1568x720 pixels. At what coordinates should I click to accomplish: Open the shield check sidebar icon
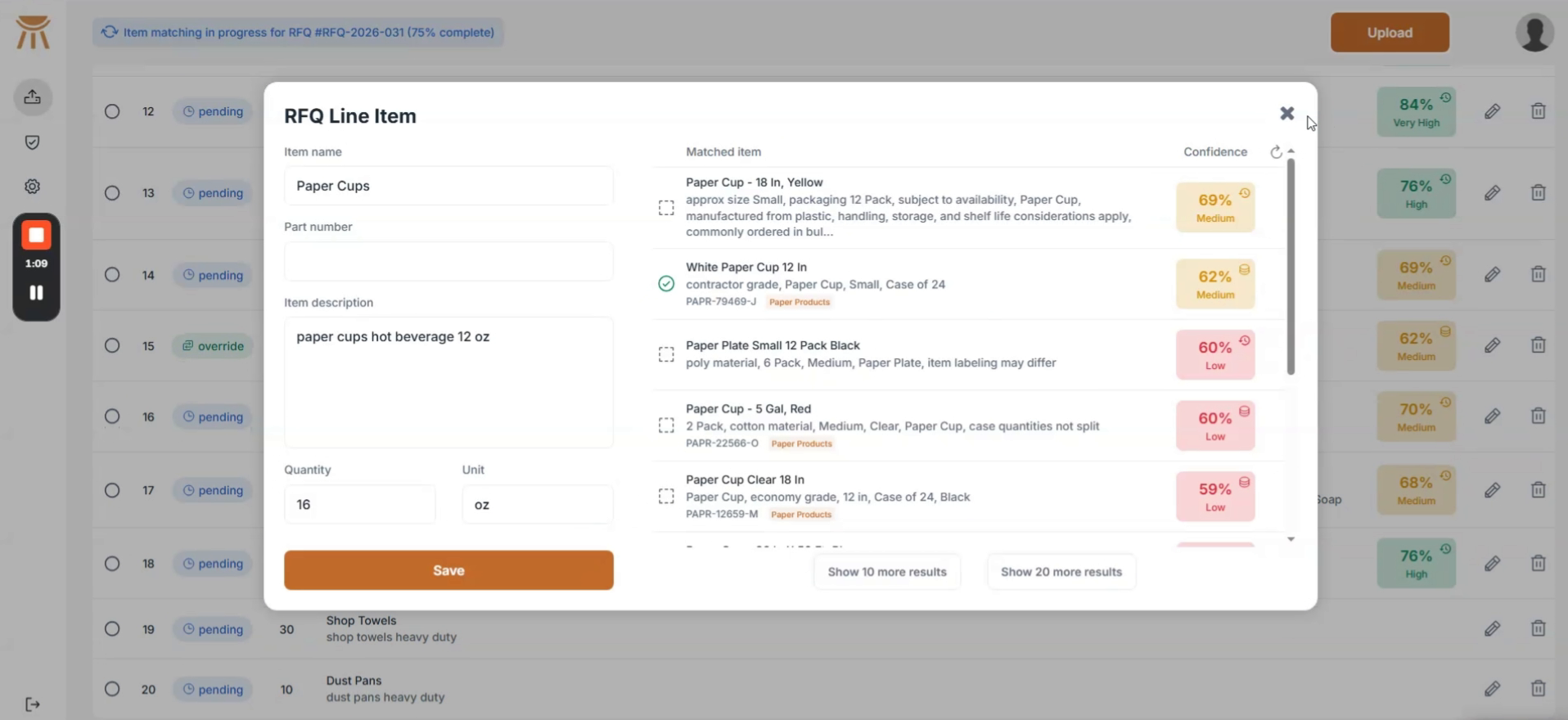tap(33, 142)
